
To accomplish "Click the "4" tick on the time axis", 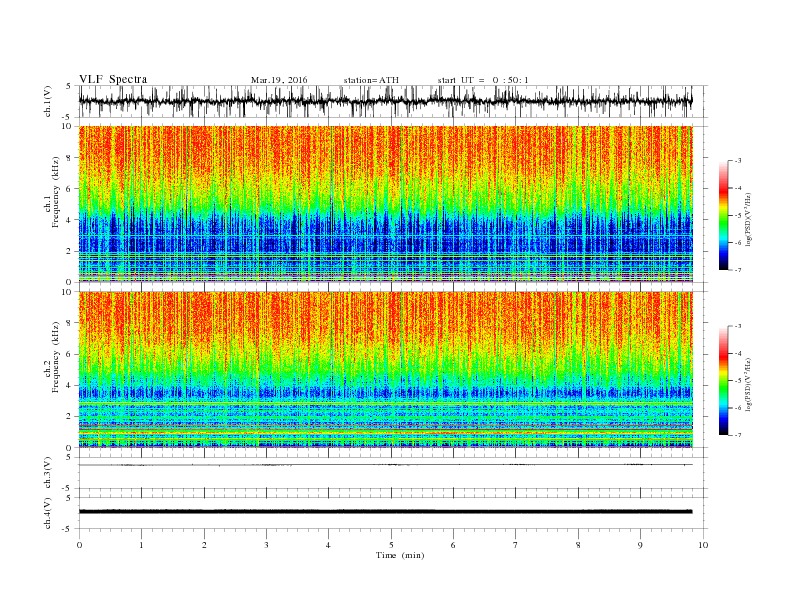I will (x=328, y=545).
